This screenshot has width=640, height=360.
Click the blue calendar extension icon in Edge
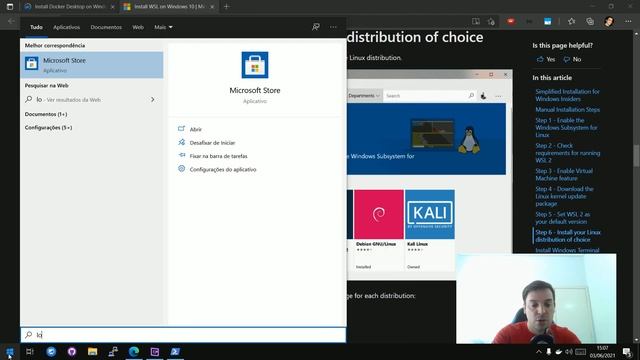tap(547, 21)
